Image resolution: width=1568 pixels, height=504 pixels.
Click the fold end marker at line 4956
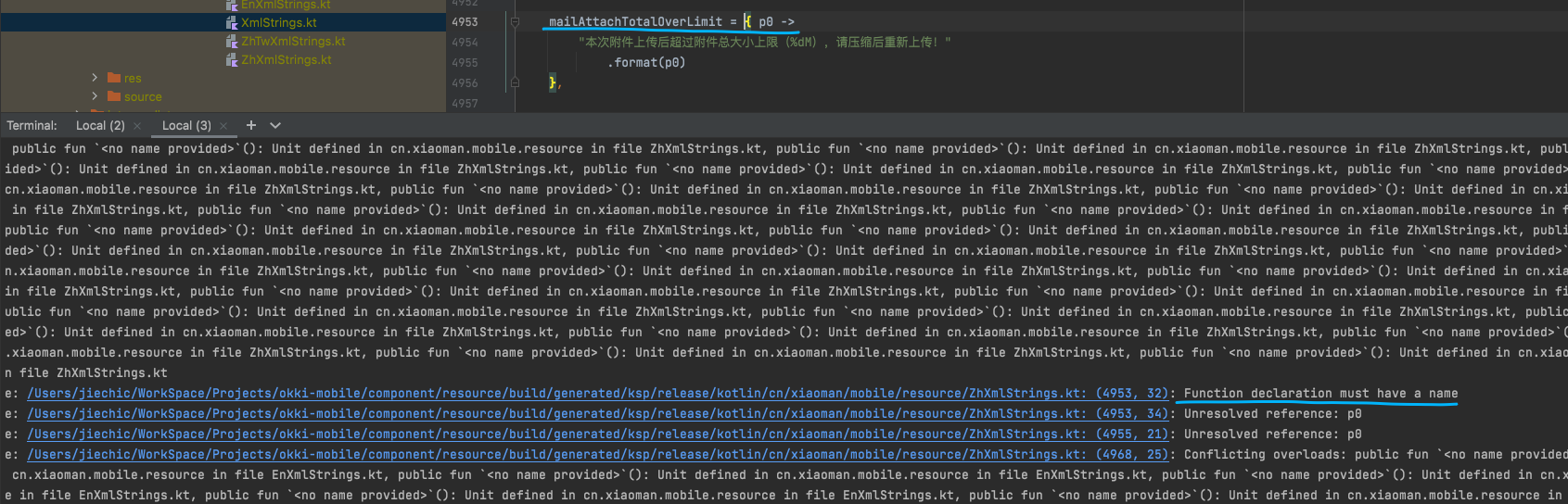(515, 82)
